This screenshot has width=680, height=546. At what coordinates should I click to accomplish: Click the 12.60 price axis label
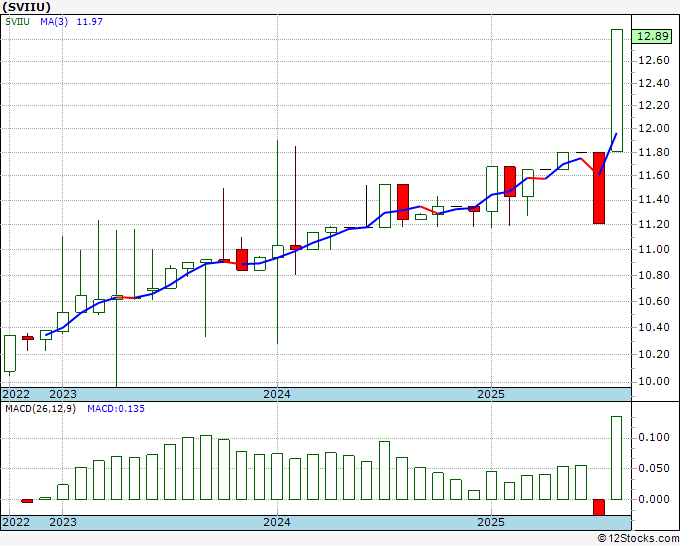point(654,61)
